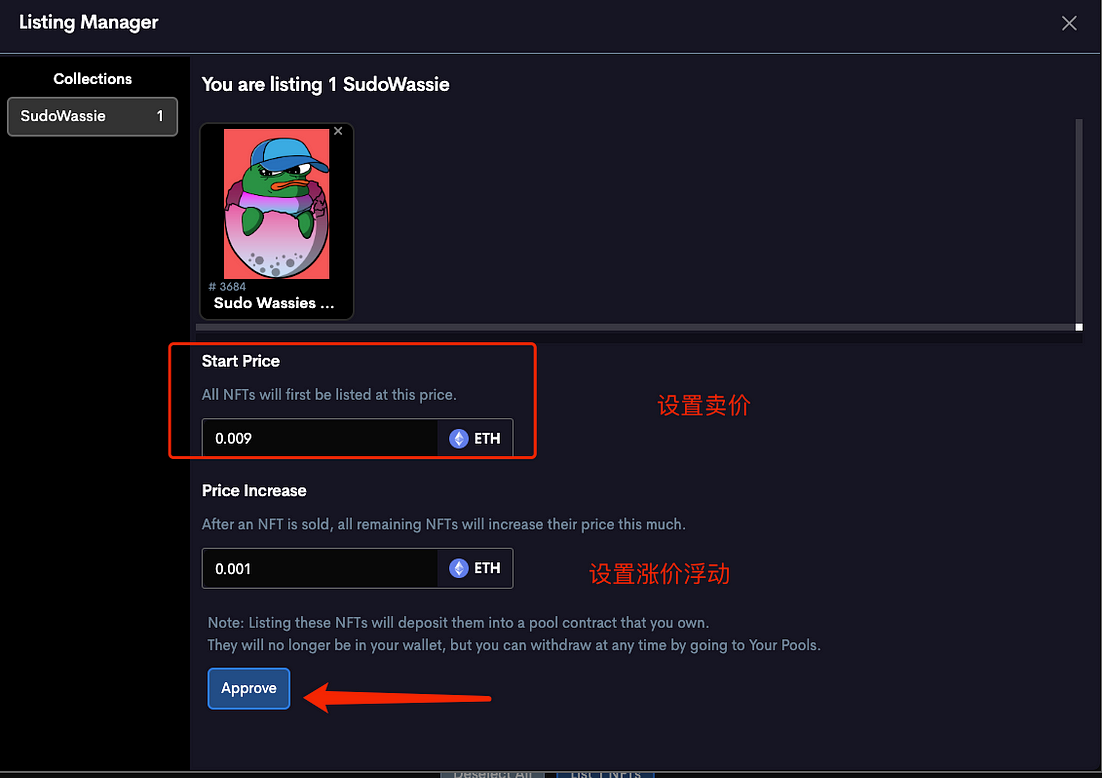Click the Ethereum icon in the Start Price field

pos(458,439)
